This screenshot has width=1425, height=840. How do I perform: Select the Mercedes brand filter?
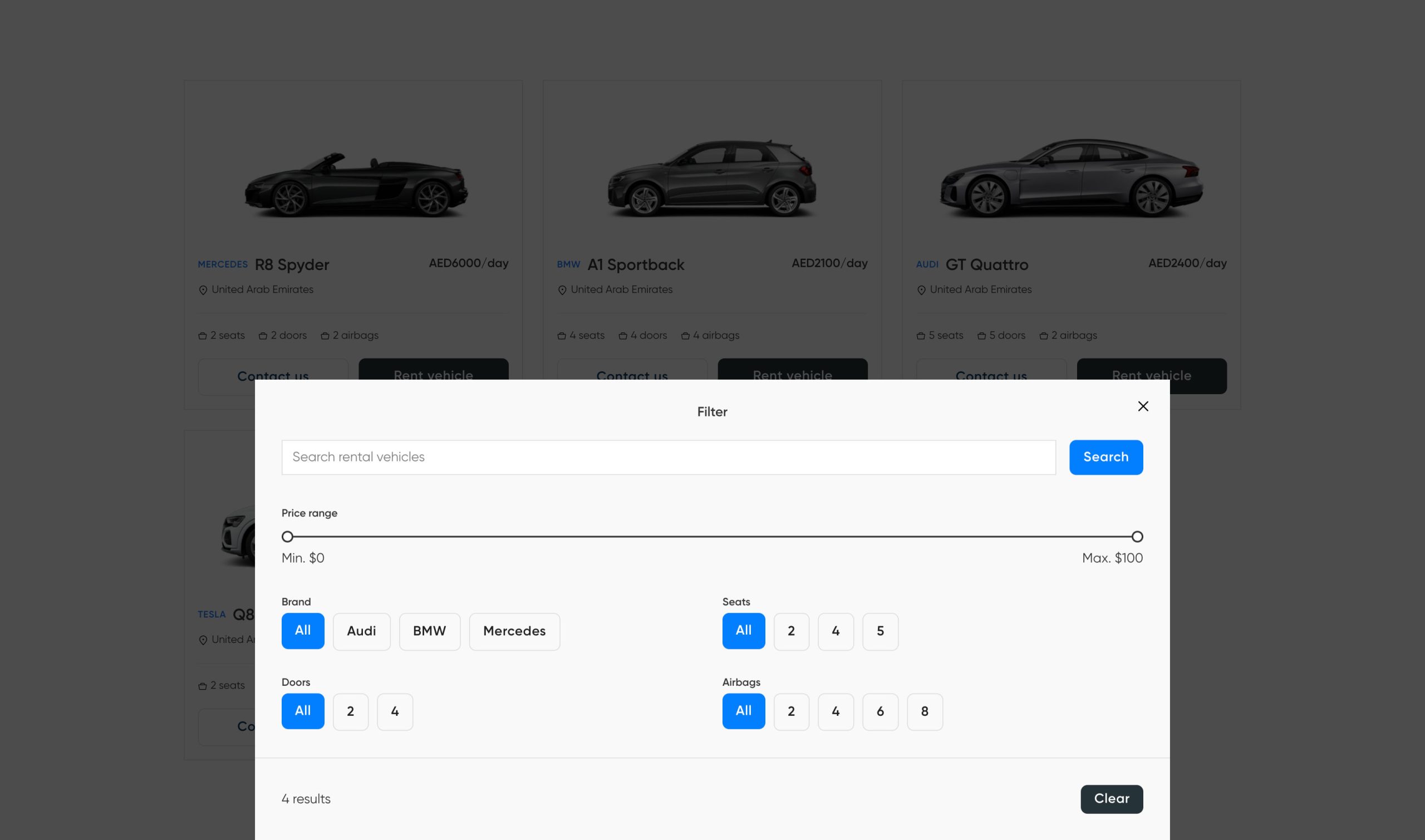point(514,631)
